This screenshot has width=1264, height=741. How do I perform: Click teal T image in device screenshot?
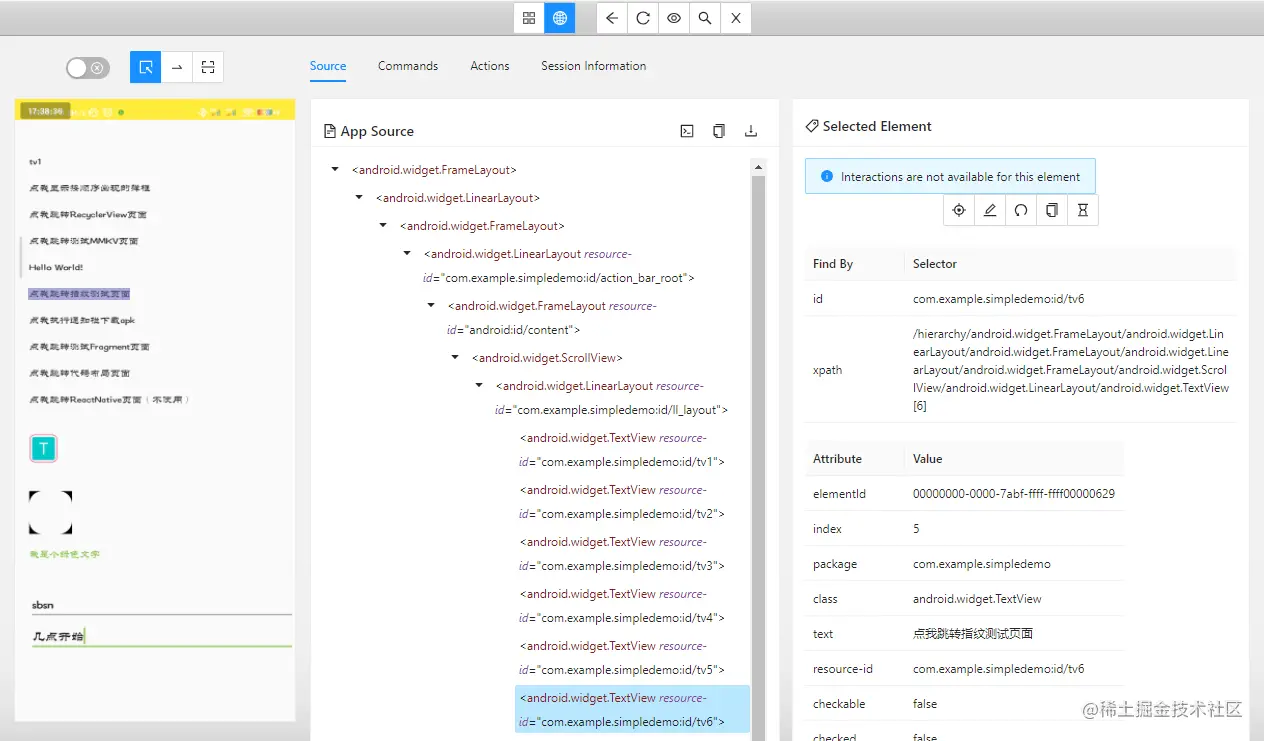[x=44, y=449]
